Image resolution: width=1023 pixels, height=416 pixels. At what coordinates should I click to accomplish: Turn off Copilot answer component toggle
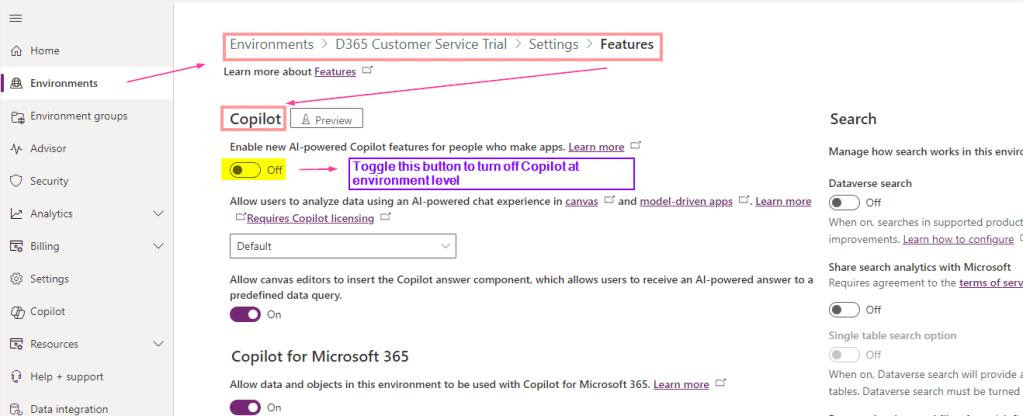coord(245,314)
